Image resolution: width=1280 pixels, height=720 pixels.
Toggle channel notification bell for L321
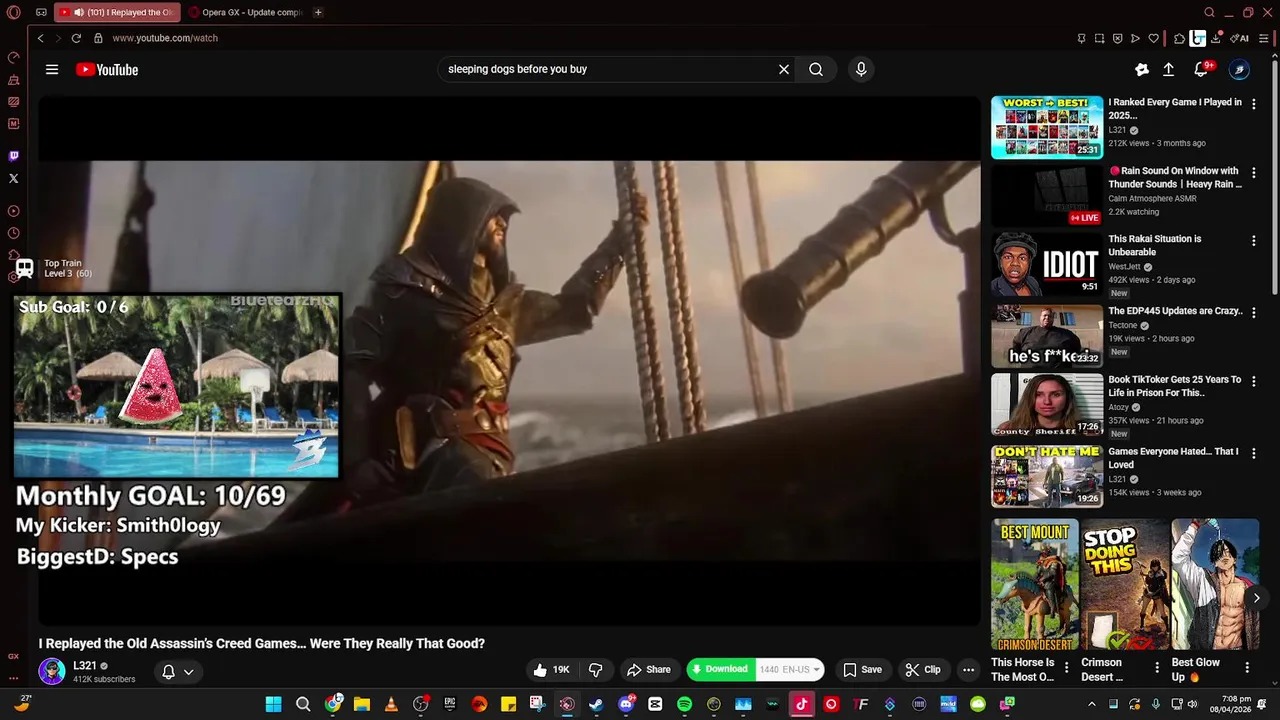pos(168,672)
